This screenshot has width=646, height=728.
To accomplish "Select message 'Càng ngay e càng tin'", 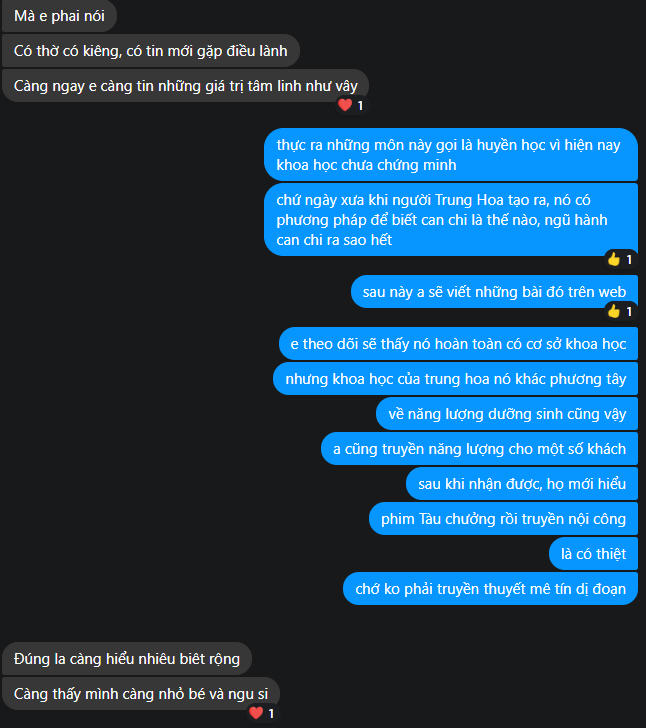I will coord(186,86).
